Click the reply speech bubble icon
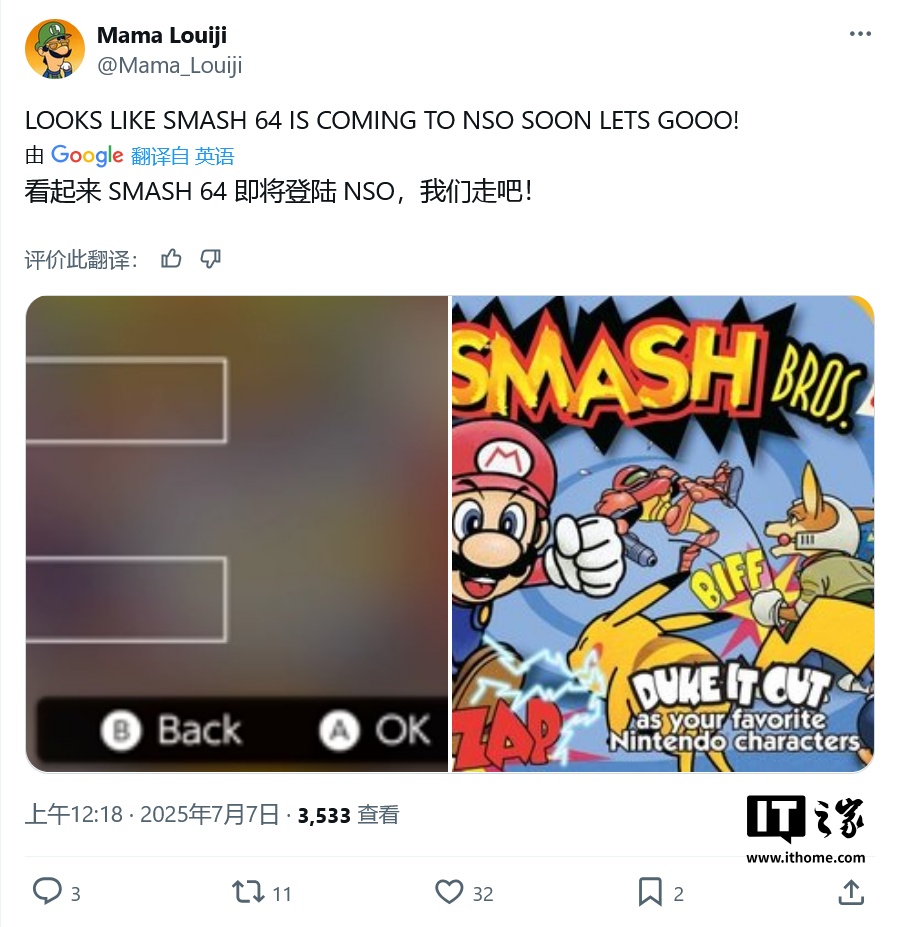 [47, 892]
